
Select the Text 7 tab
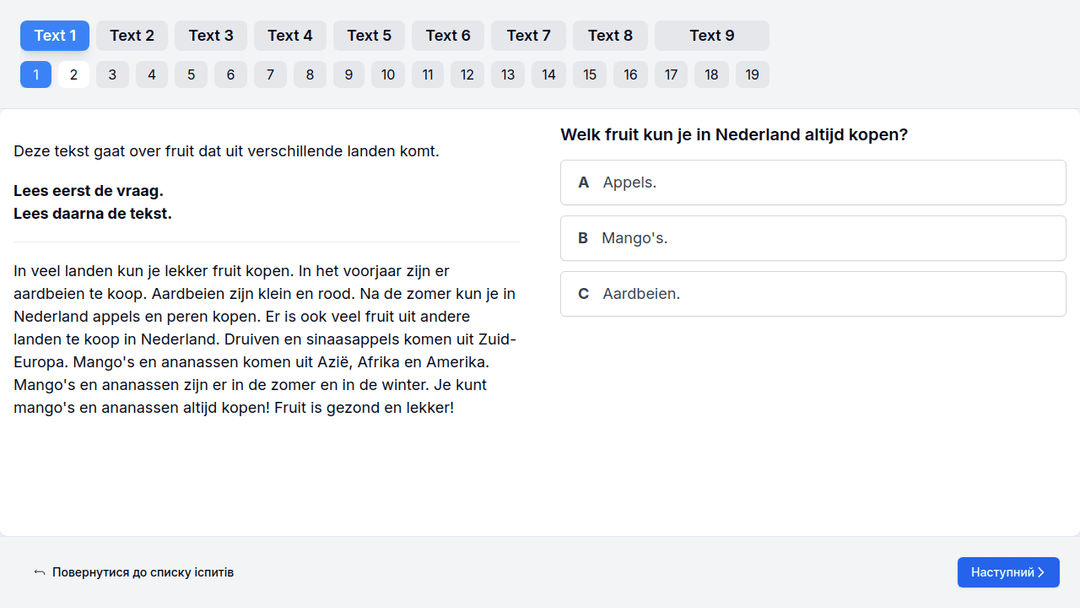point(528,35)
